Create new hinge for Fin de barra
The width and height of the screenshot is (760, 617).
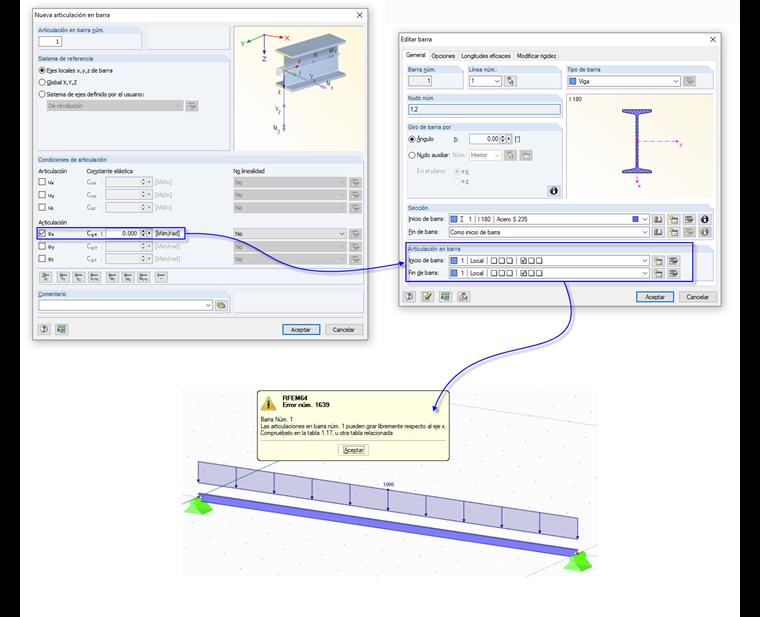click(658, 273)
